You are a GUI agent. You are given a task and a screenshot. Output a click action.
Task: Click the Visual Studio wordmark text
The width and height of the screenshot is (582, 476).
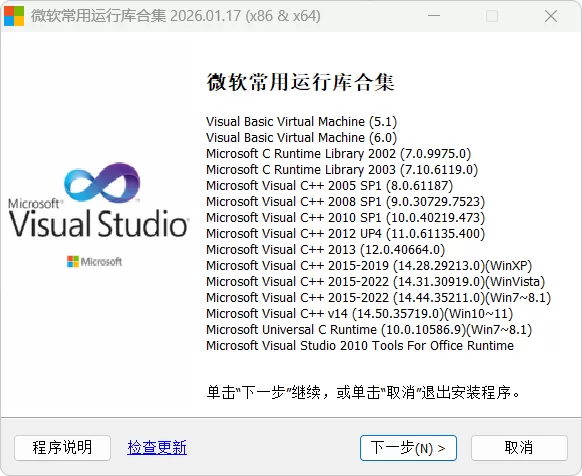click(98, 223)
